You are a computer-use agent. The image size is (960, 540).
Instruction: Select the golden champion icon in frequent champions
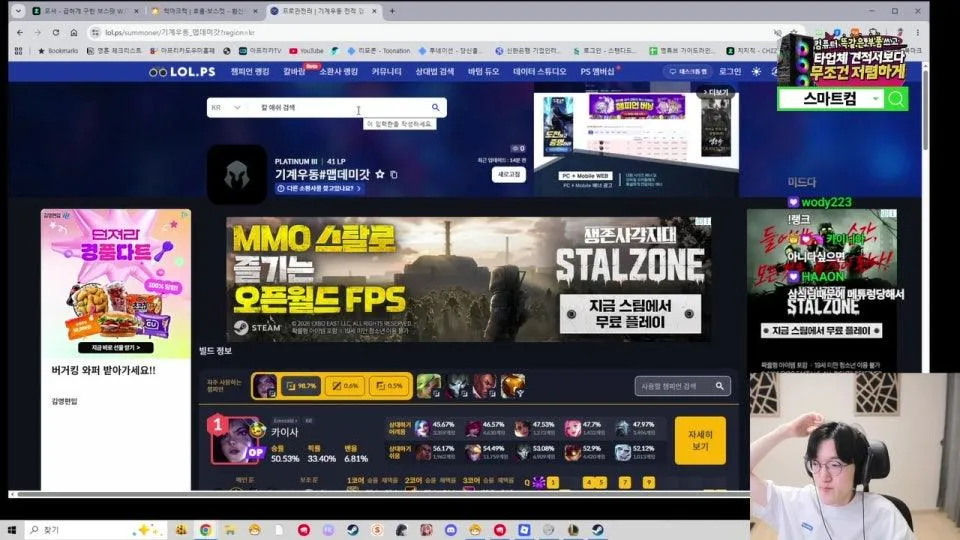coord(513,386)
